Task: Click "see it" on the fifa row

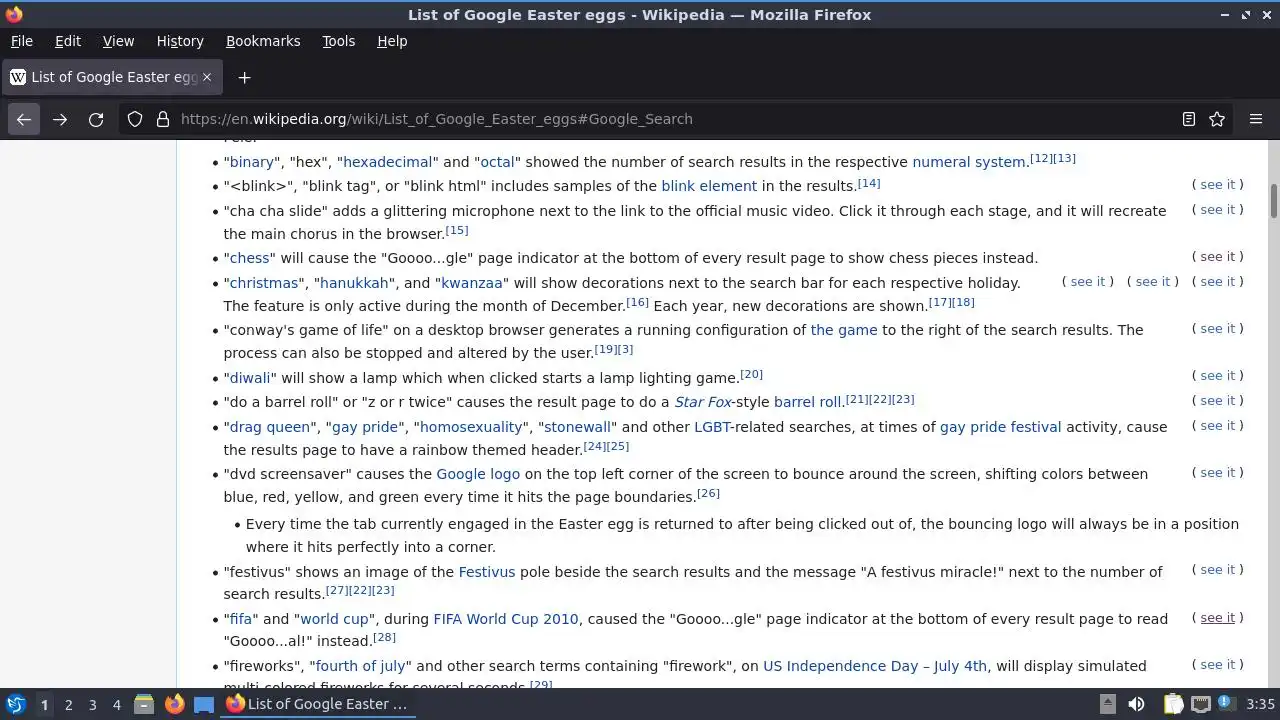Action: 1217,618
